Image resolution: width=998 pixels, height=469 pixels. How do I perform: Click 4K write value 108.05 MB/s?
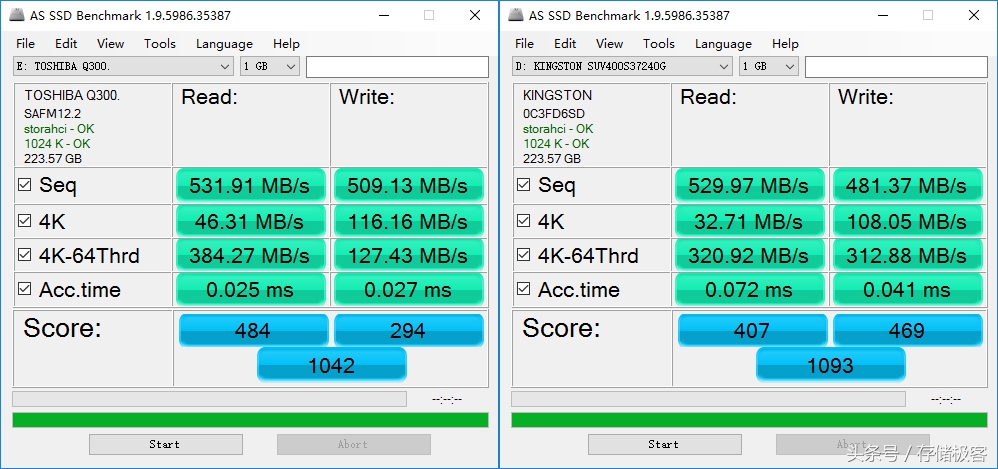pyautogui.click(x=907, y=221)
